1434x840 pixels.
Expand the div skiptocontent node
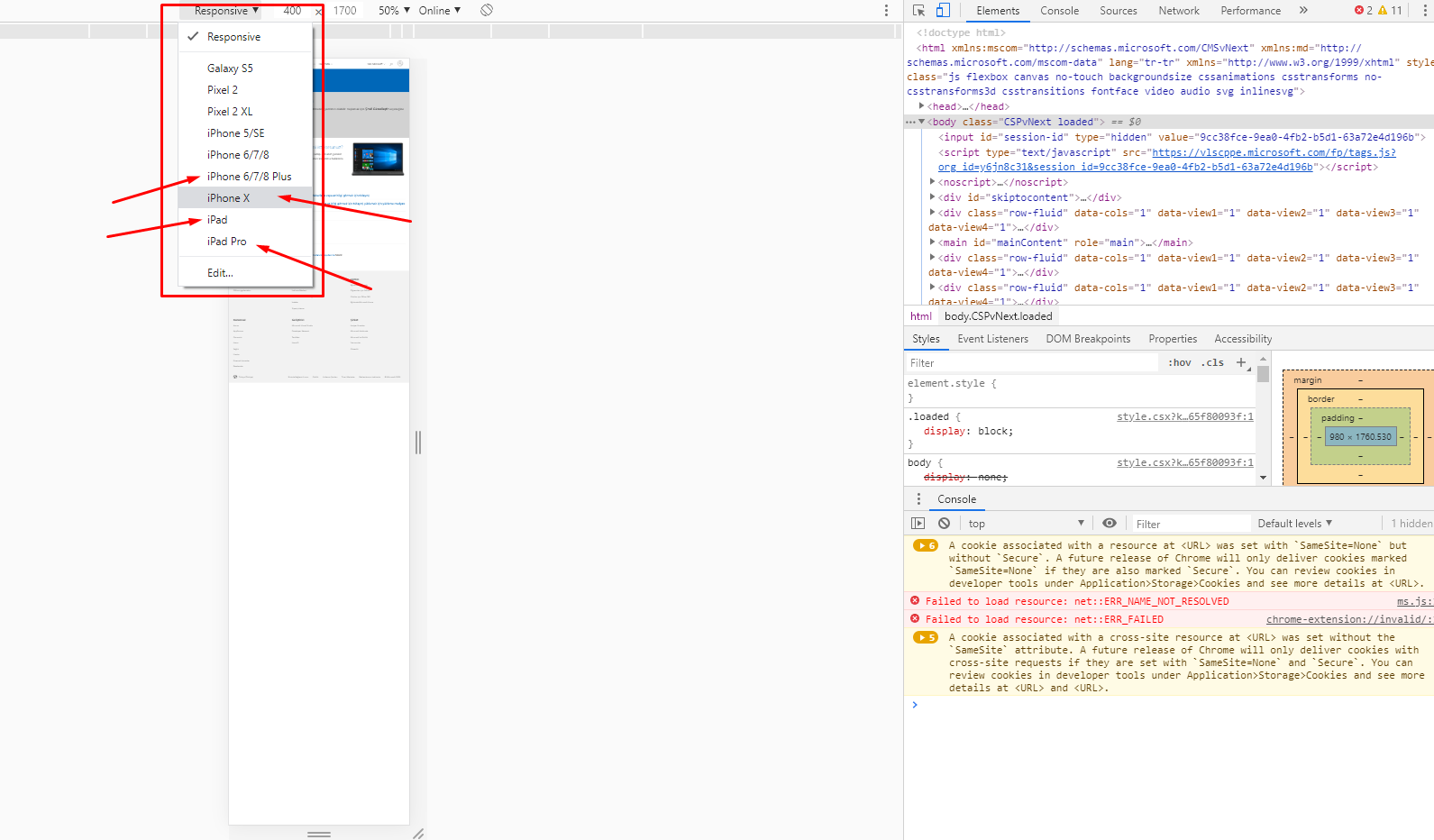pyautogui.click(x=932, y=197)
